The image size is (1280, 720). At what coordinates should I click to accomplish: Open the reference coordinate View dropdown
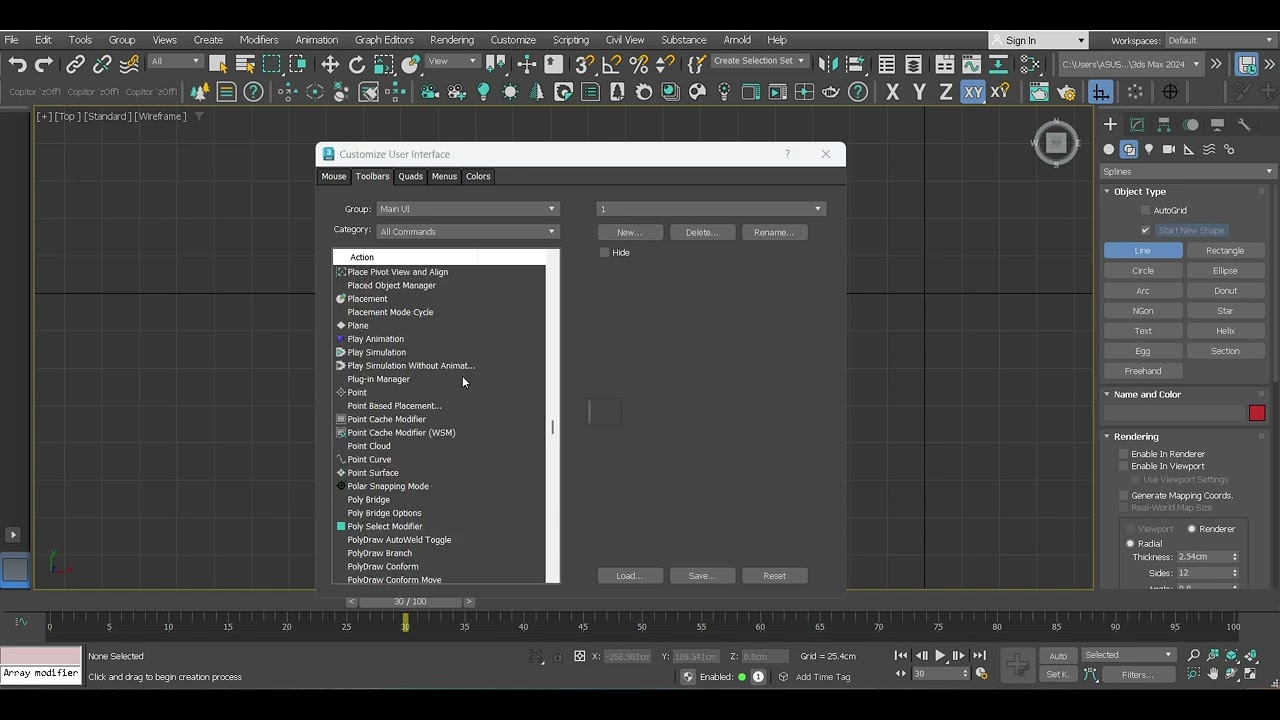tap(452, 61)
